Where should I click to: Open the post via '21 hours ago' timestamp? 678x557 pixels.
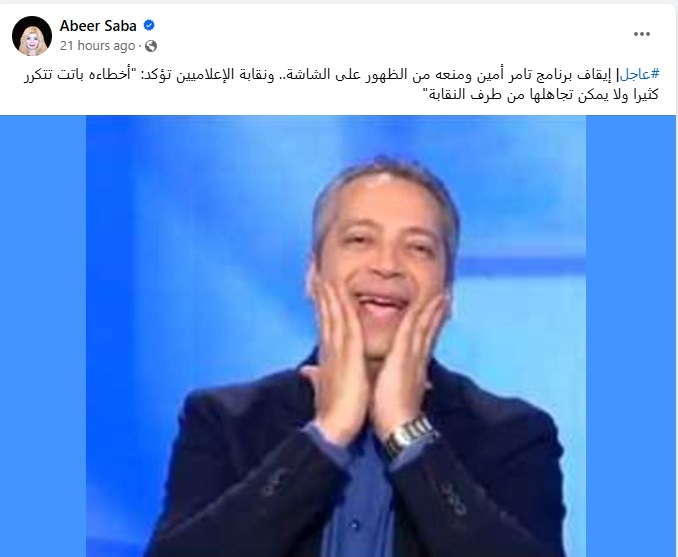coord(97,46)
